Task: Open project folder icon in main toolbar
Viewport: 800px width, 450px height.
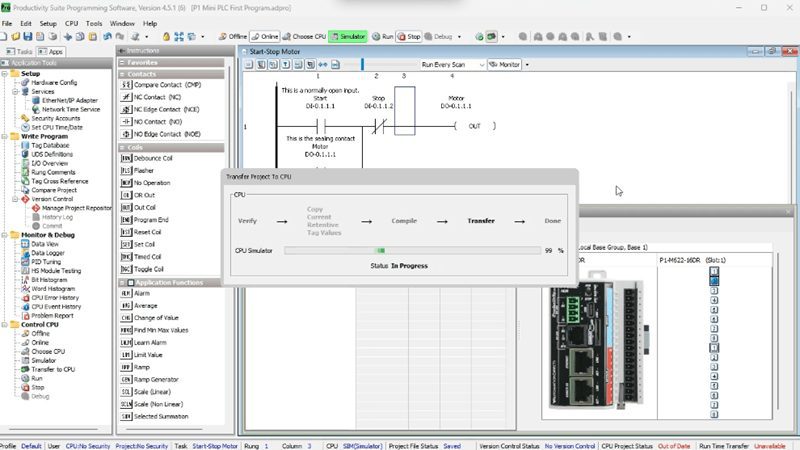Action: tap(15, 37)
